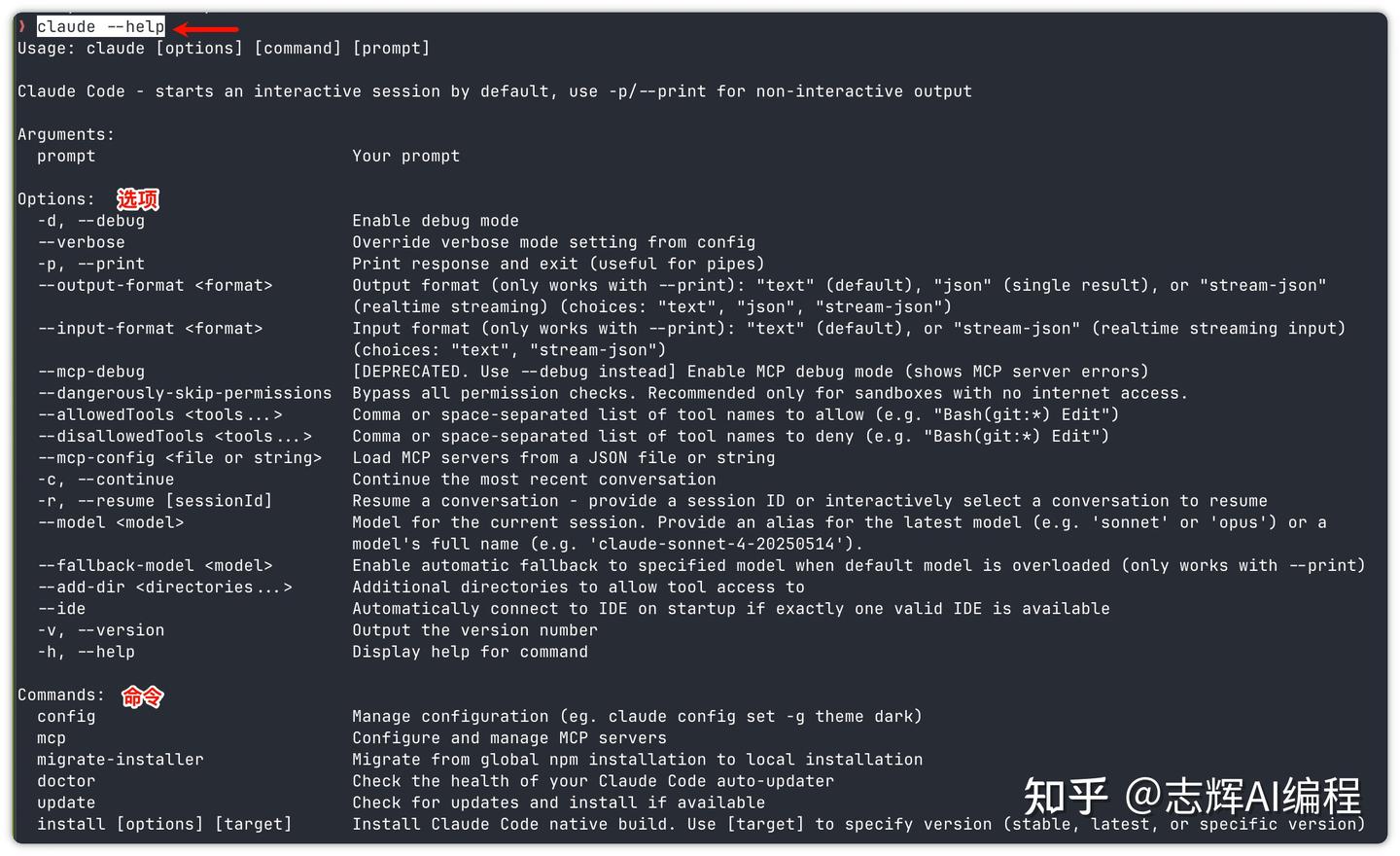Screen dimensions: 1400x856
Task: Click the --add-dir <directories...> option
Action: [x=164, y=587]
